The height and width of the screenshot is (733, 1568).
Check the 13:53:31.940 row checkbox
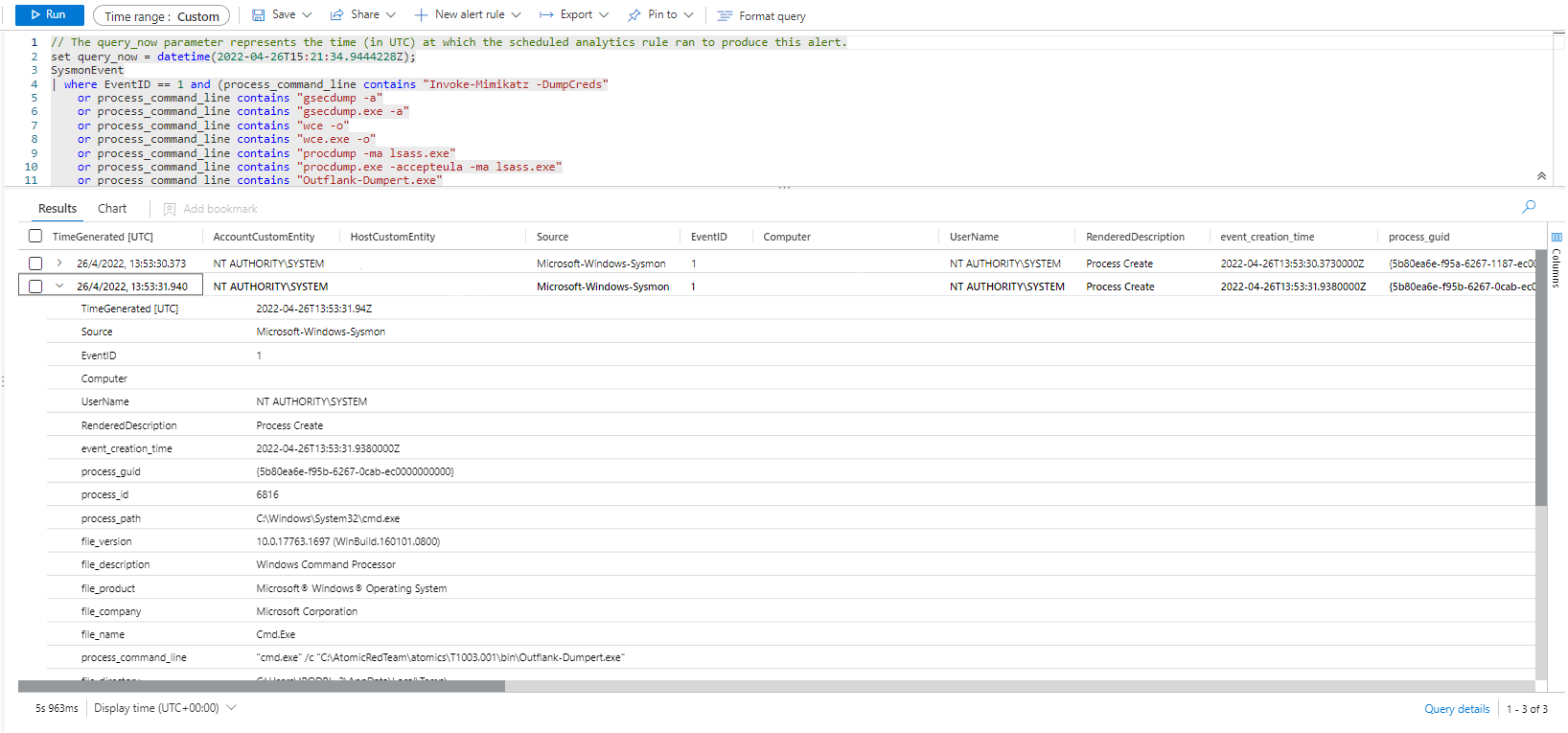[35, 286]
